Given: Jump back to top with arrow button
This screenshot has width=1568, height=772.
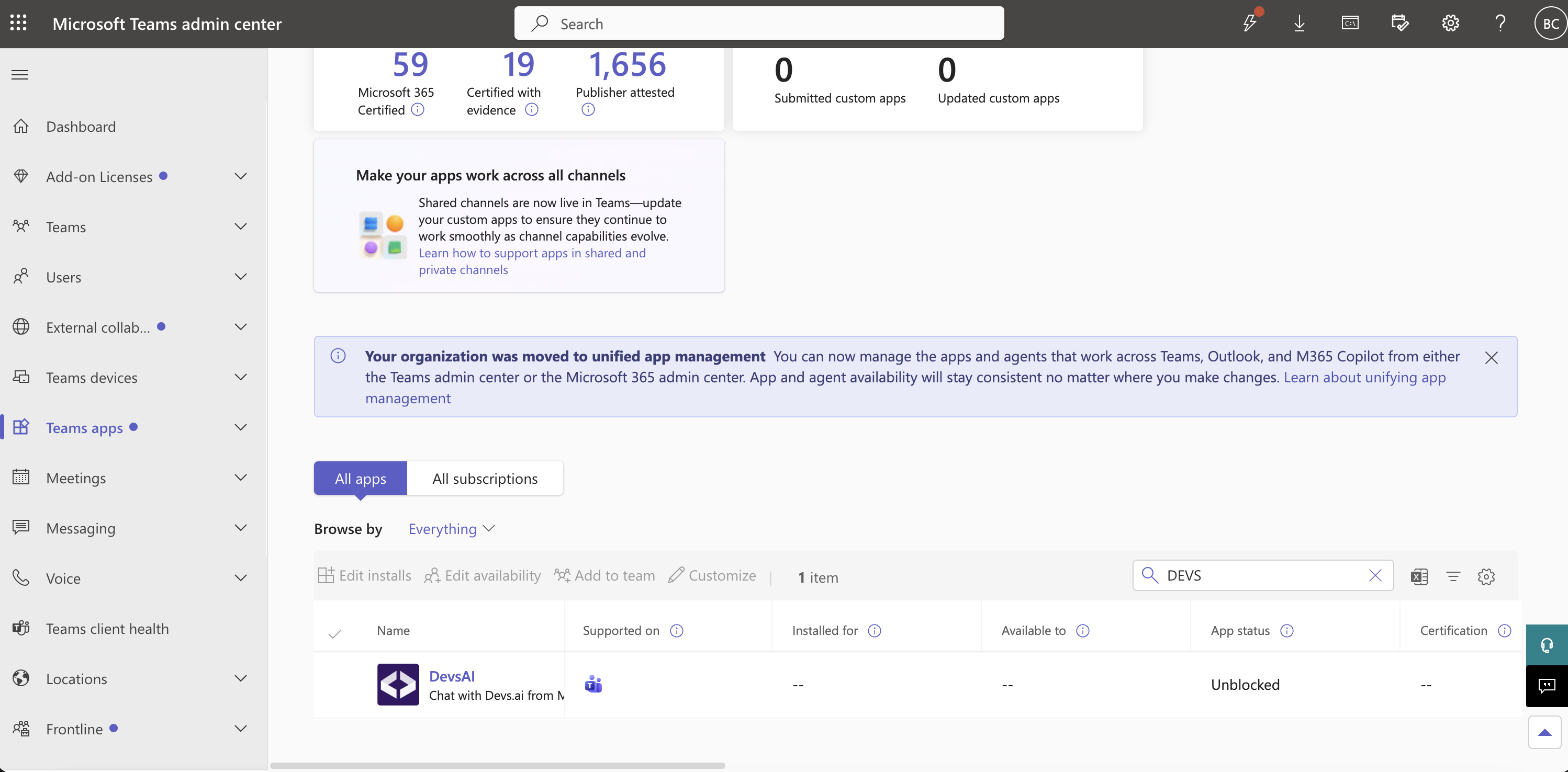Looking at the screenshot, I should click(x=1544, y=732).
